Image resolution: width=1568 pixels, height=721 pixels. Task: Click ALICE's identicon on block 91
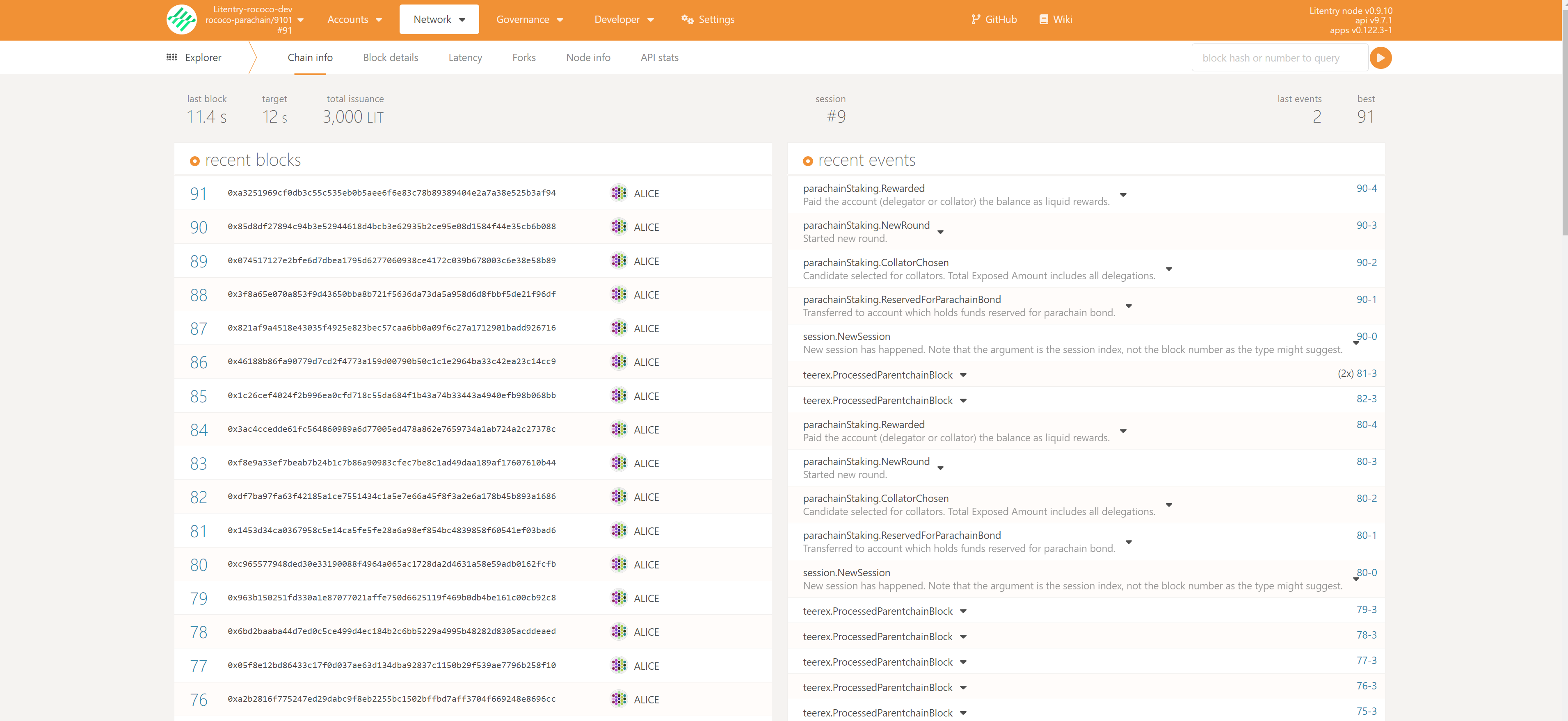[619, 193]
